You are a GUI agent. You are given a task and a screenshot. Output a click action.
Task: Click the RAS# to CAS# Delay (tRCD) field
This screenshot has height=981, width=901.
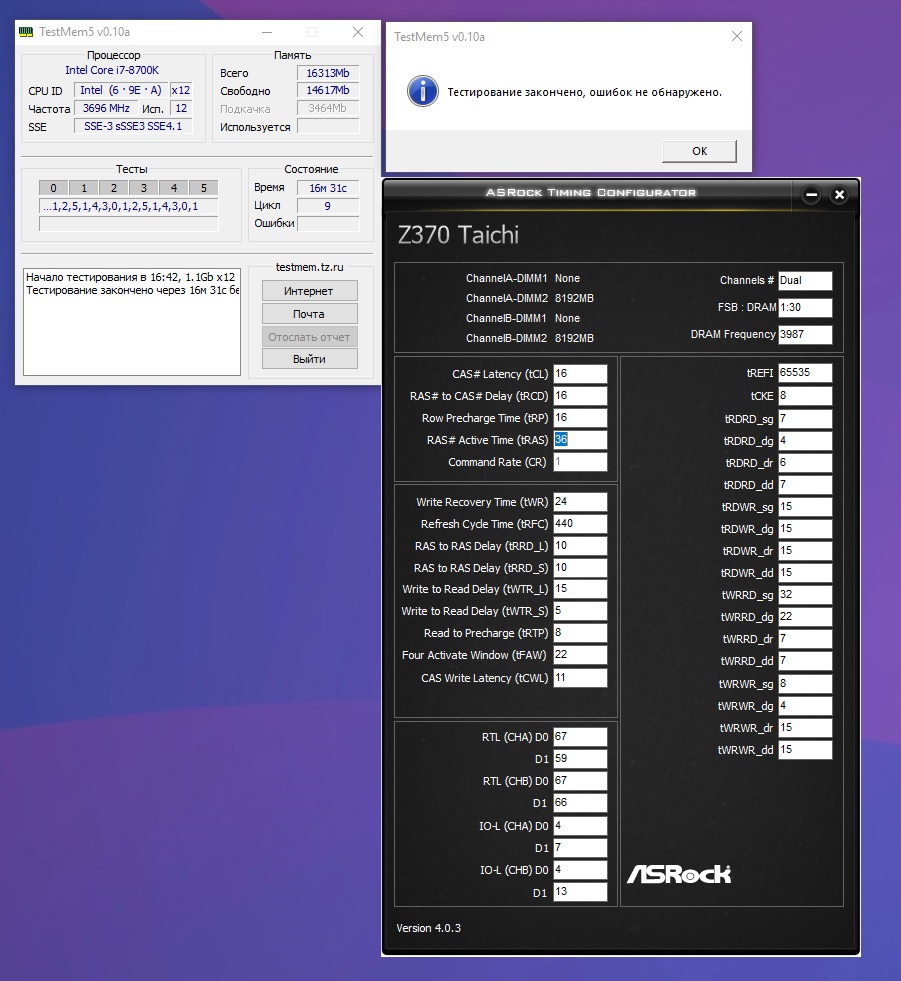click(x=580, y=395)
